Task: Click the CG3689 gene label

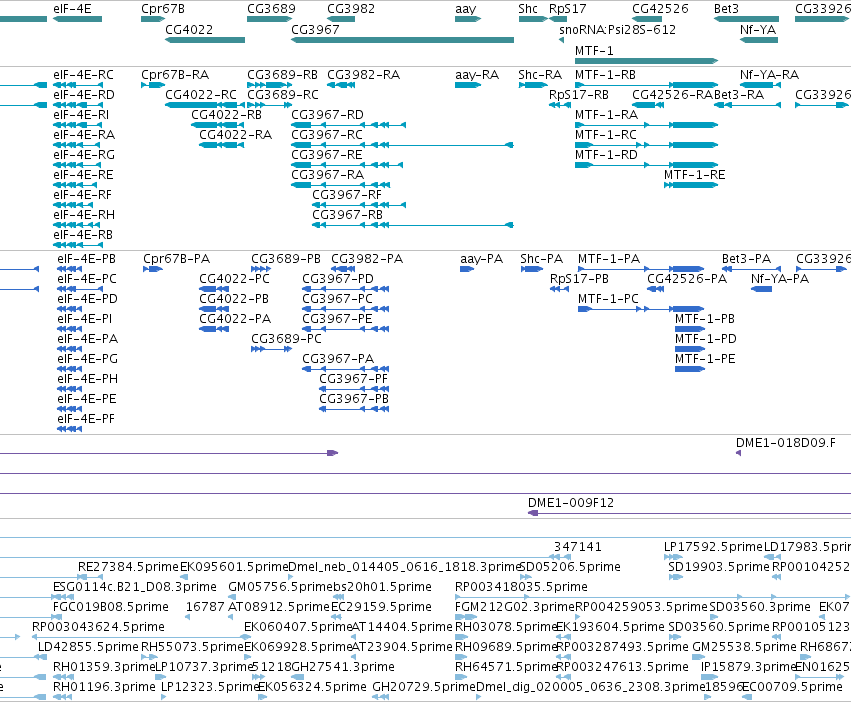Action: click(x=271, y=9)
